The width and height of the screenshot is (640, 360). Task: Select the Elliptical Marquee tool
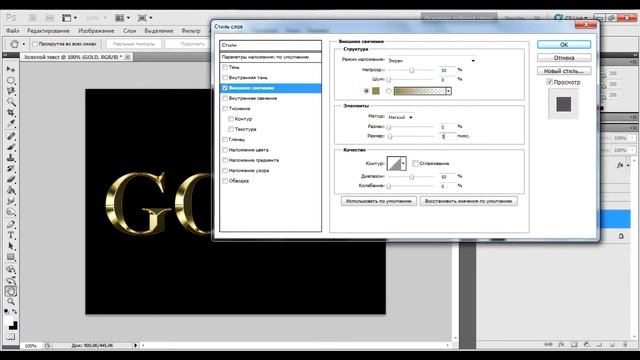click(11, 80)
